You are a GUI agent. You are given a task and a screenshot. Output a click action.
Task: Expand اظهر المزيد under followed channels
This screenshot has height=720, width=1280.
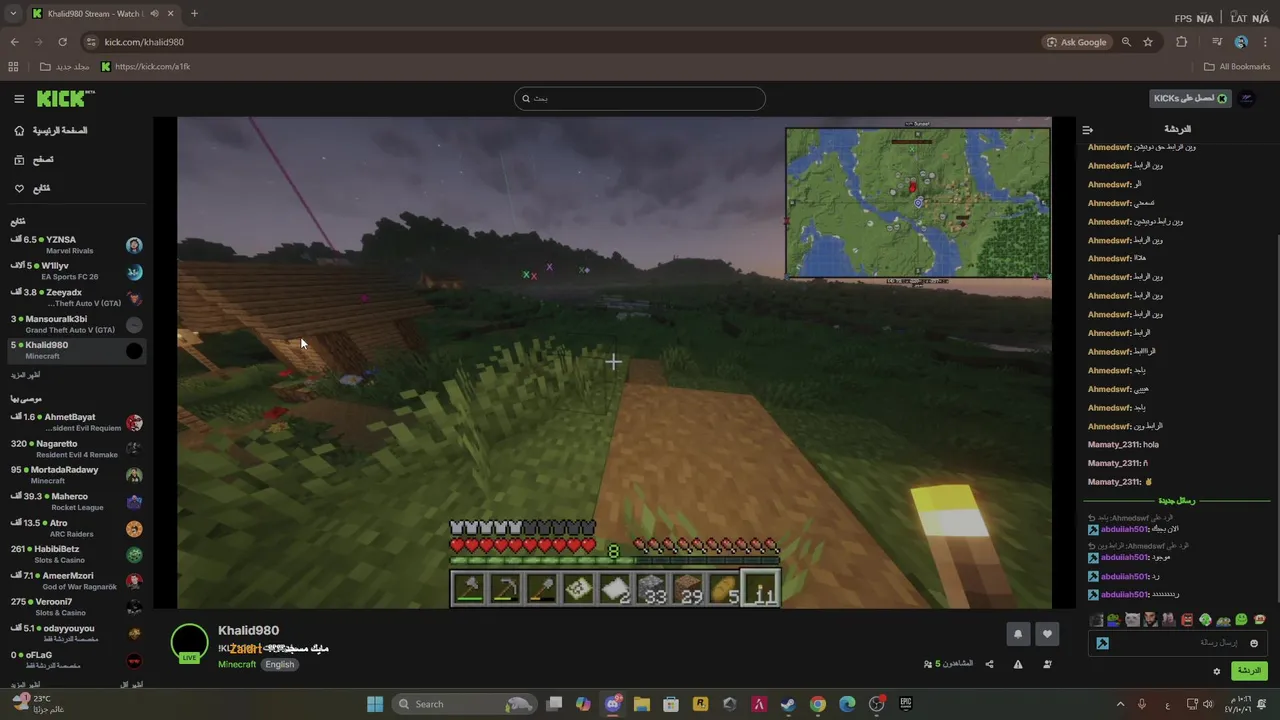click(26, 375)
